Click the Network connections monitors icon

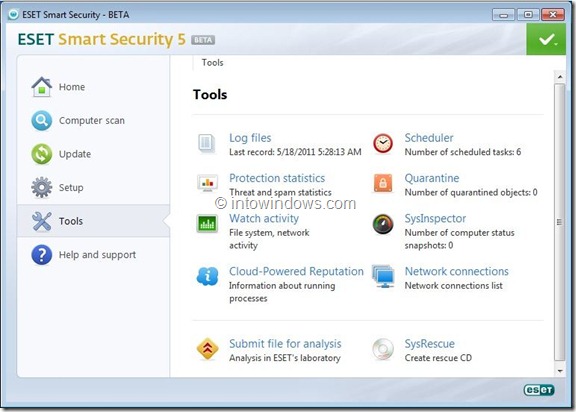click(383, 276)
